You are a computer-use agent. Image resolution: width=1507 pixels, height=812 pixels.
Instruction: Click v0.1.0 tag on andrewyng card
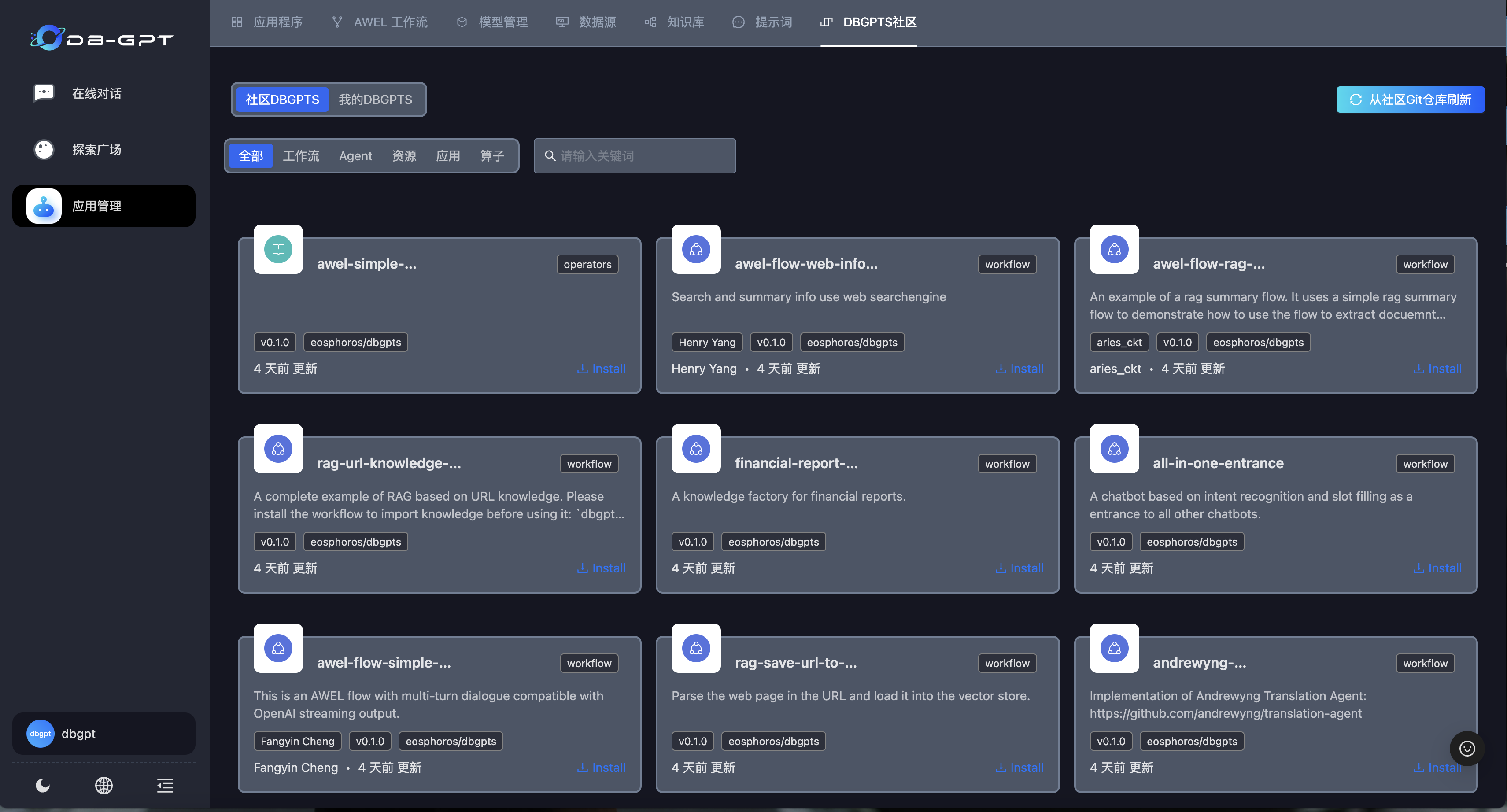[x=1111, y=741]
